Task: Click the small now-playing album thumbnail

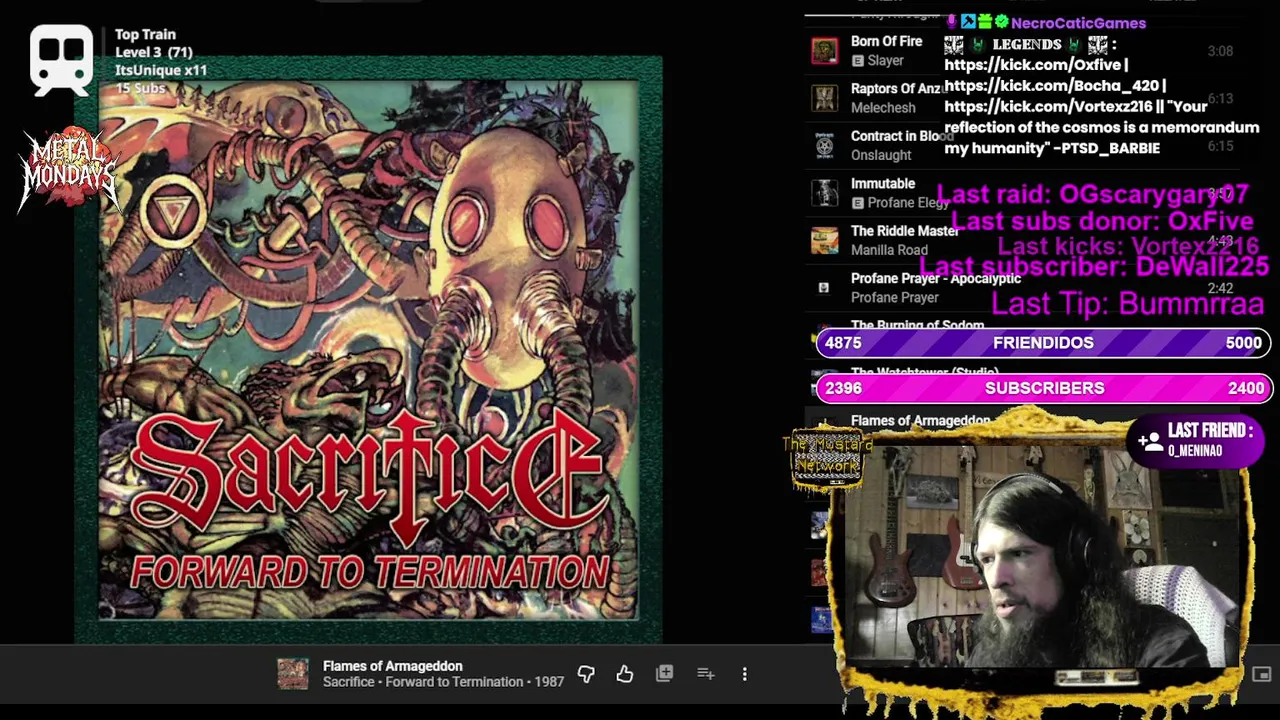Action: coord(293,674)
